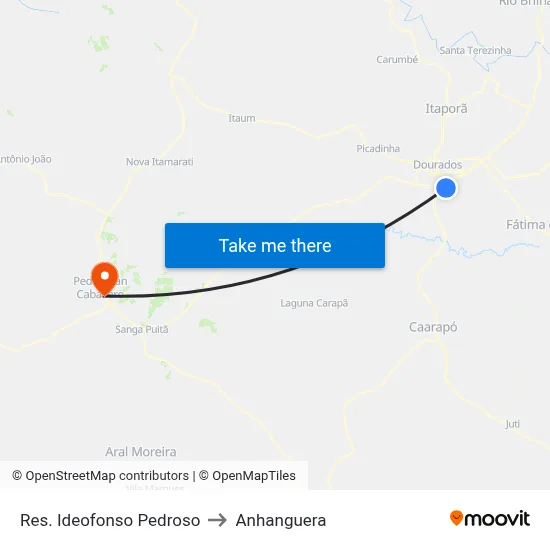Open OpenStreetMap contributors attribution link
The image size is (550, 550).
[101, 476]
